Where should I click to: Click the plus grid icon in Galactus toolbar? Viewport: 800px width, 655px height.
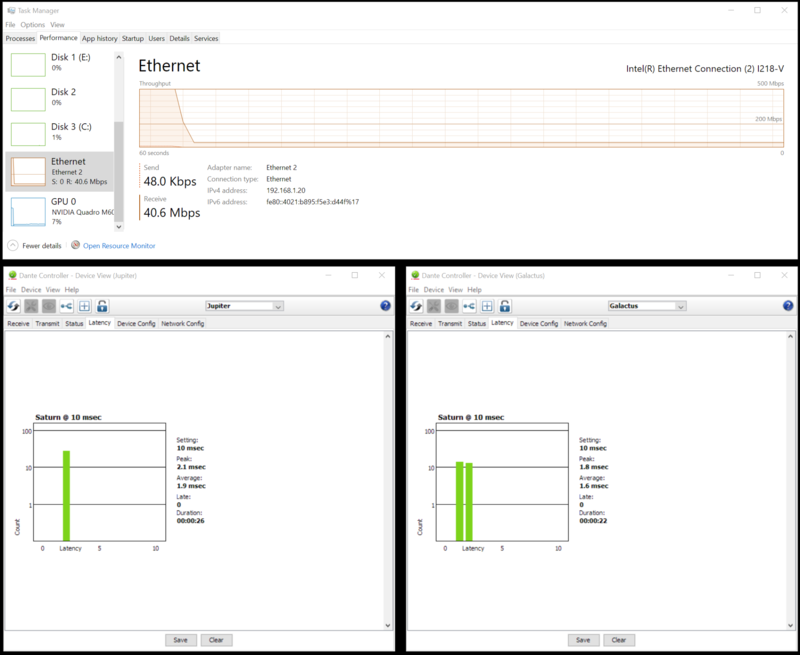tap(488, 306)
